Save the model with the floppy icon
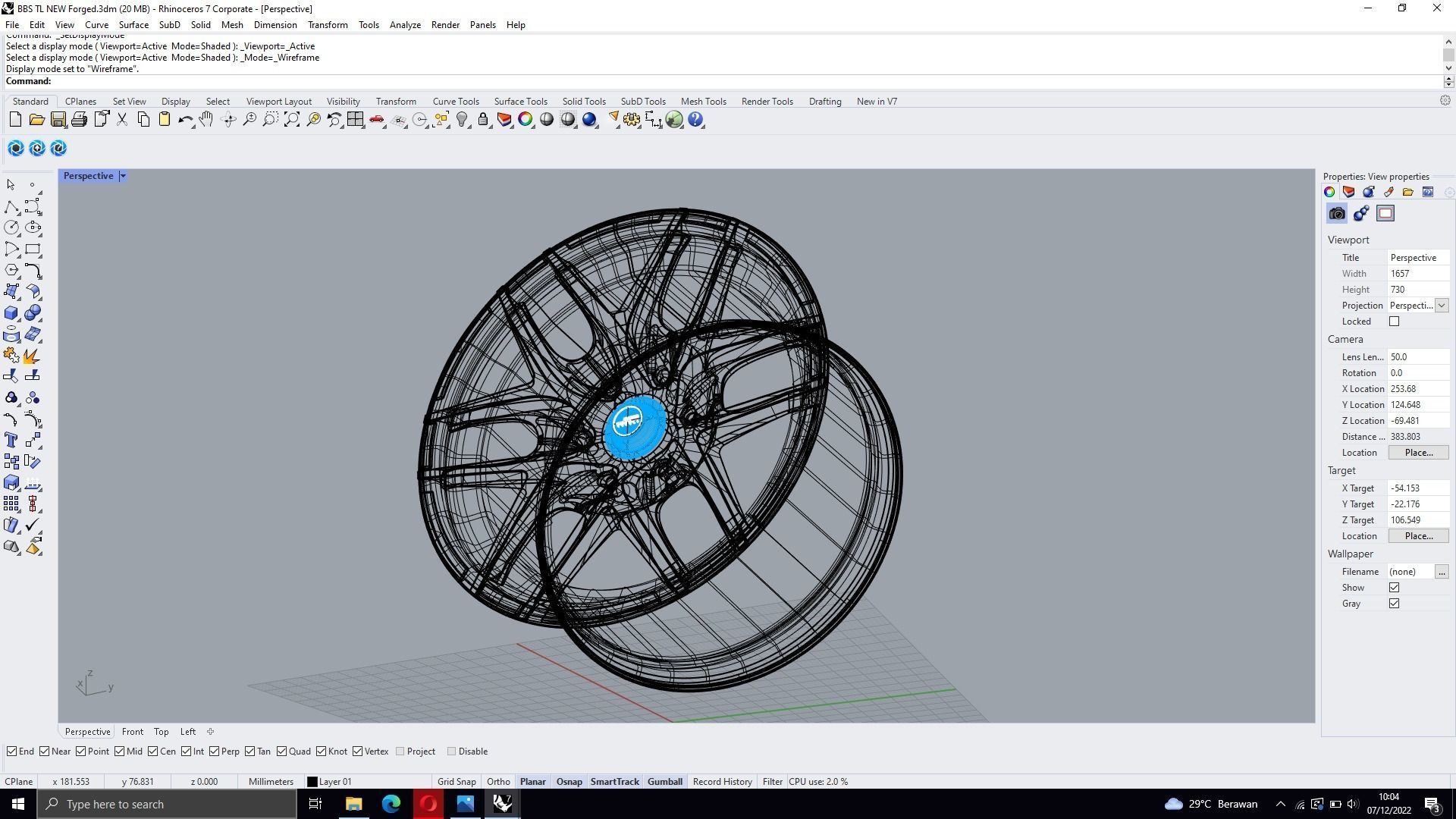 (x=58, y=120)
